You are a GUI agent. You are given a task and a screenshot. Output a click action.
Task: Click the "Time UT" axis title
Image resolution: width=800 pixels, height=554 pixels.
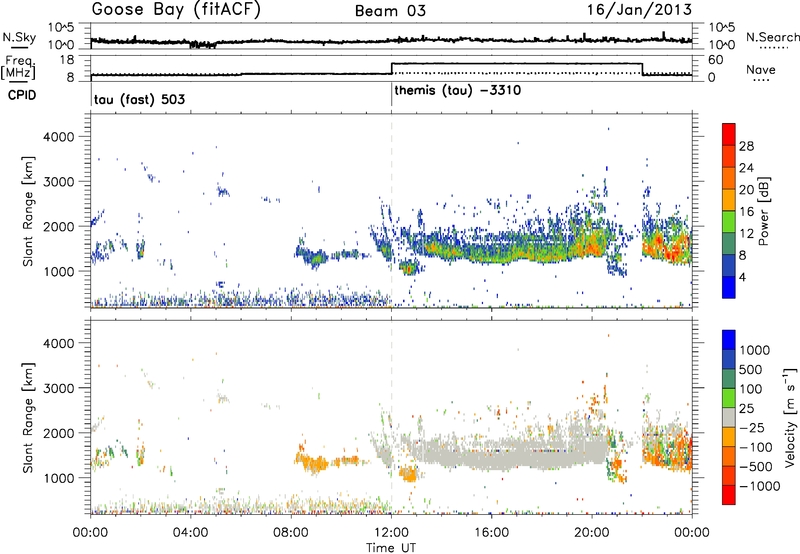click(x=391, y=547)
